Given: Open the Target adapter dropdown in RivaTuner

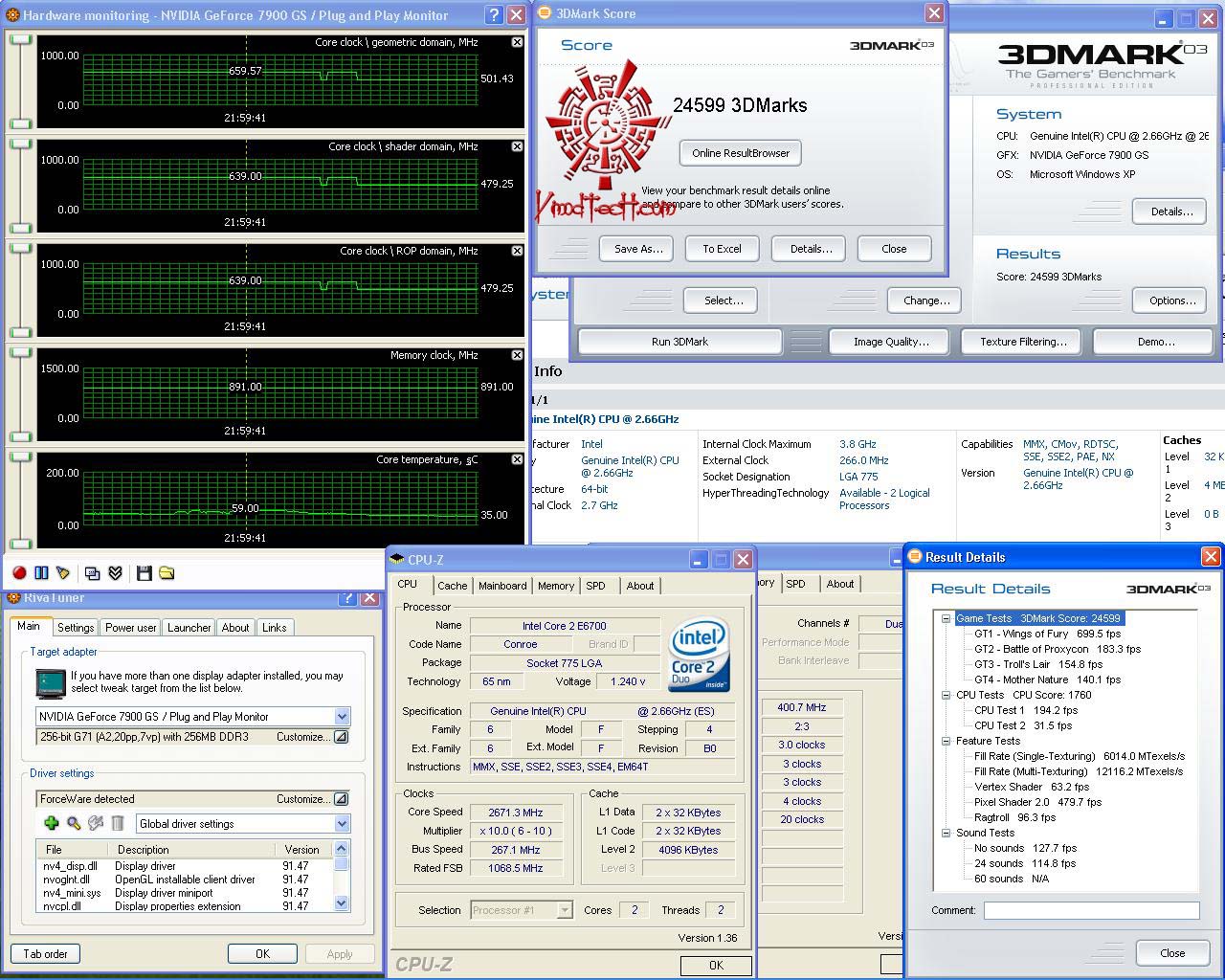Looking at the screenshot, I should click(342, 717).
